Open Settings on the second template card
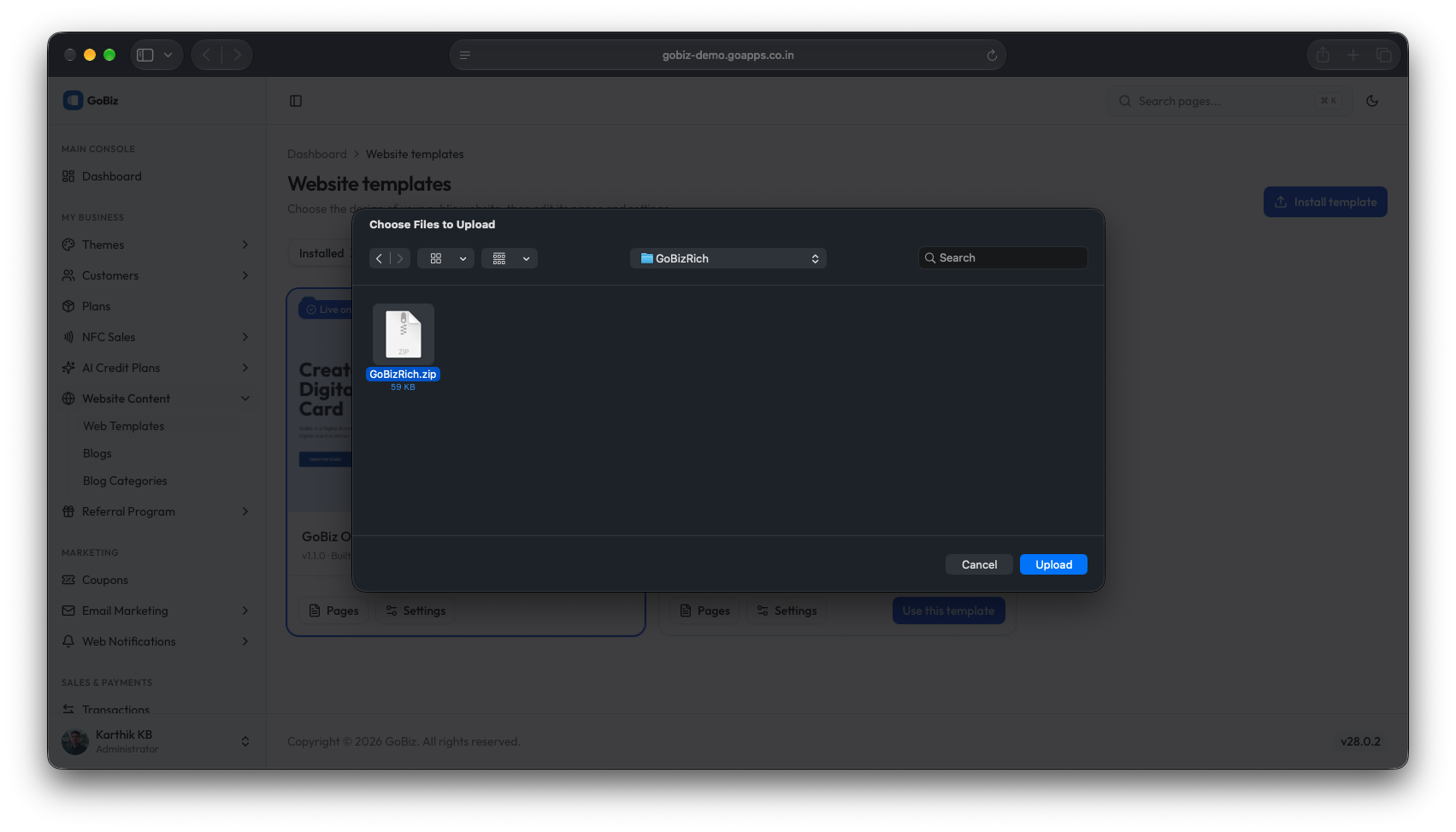This screenshot has height=832, width=1456. (787, 611)
